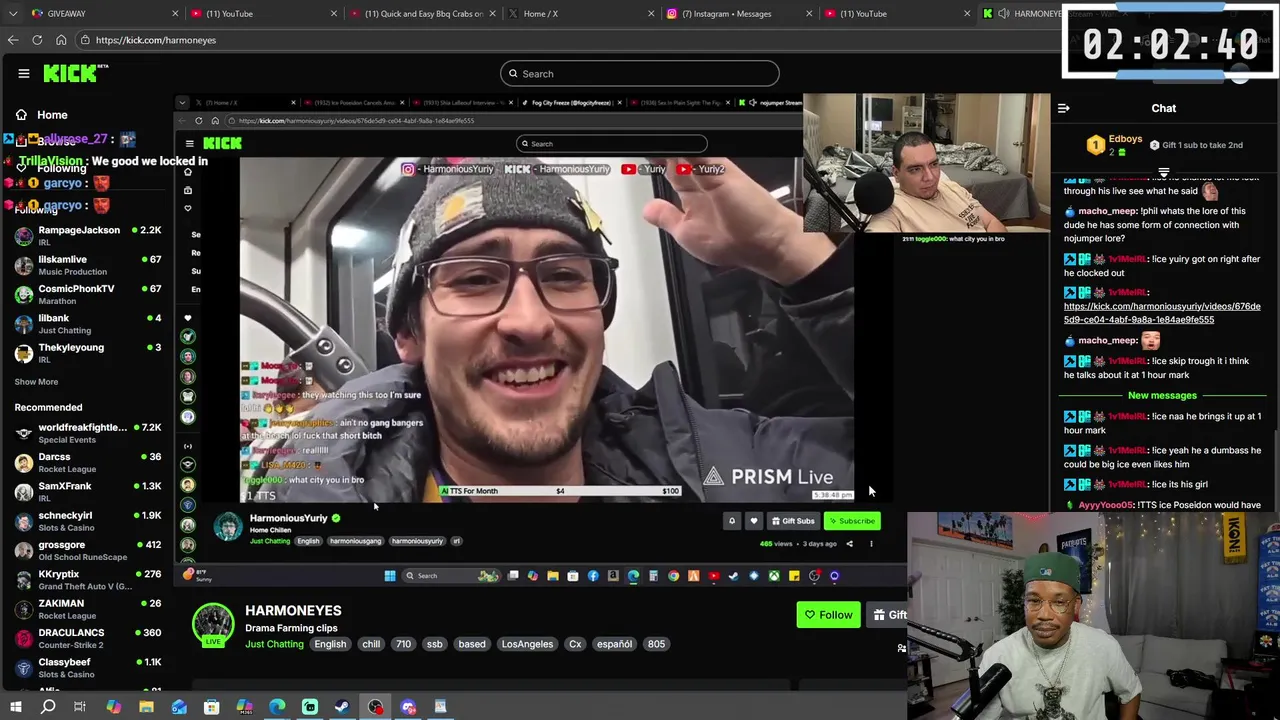The height and width of the screenshot is (720, 1280).
Task: Click KKryptix avatar icon
Action: pyautogui.click(x=24, y=580)
